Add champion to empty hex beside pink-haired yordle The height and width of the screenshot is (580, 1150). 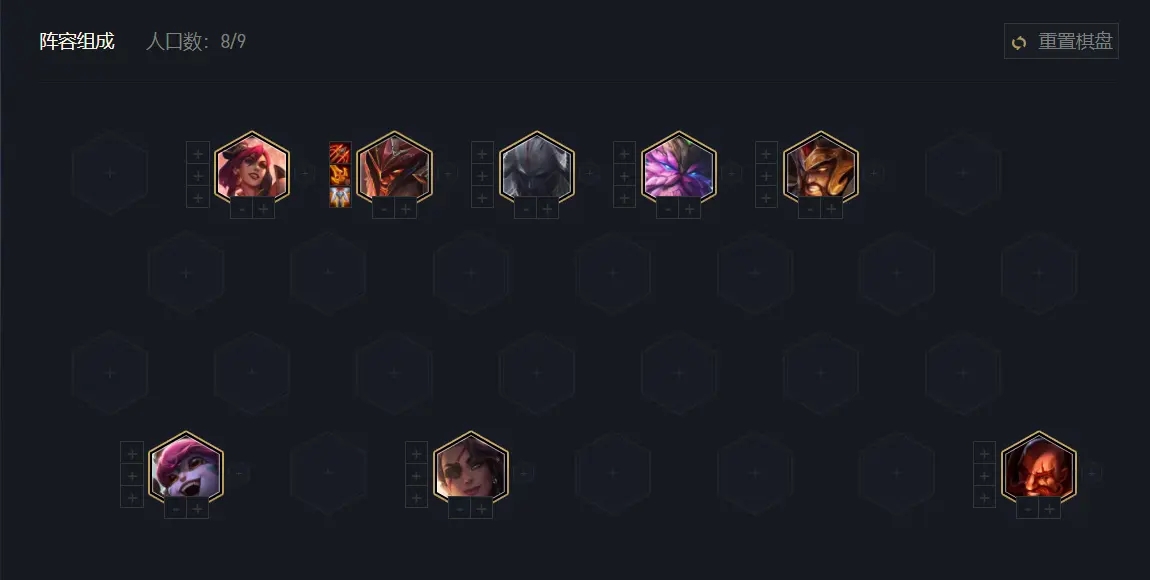pos(328,472)
